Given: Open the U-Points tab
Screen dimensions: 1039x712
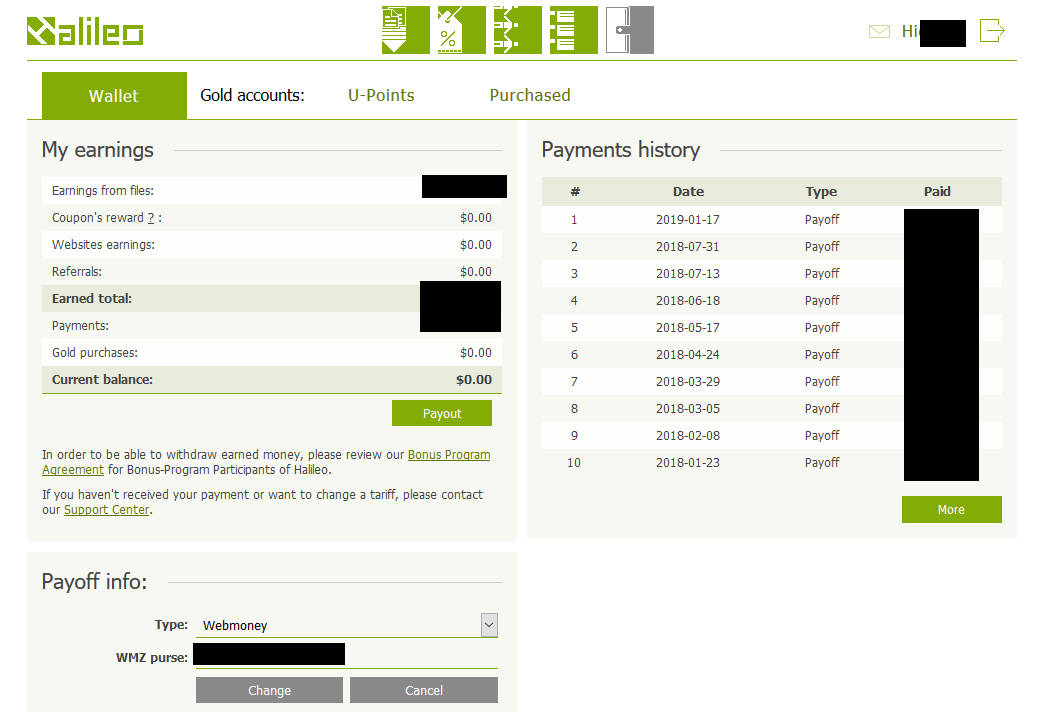Looking at the screenshot, I should 381,96.
